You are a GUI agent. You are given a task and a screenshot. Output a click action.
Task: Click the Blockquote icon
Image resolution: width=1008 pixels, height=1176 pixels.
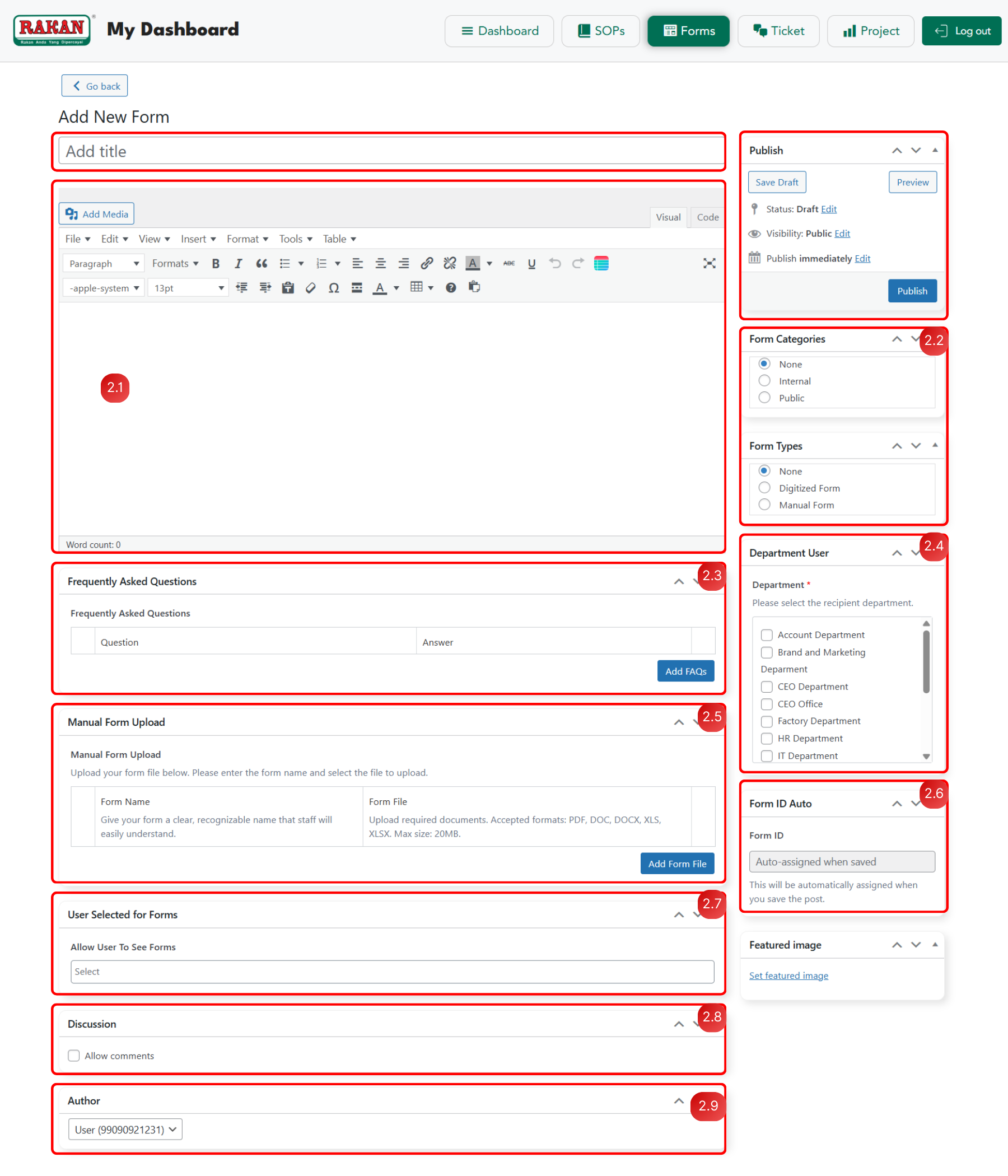pos(261,263)
